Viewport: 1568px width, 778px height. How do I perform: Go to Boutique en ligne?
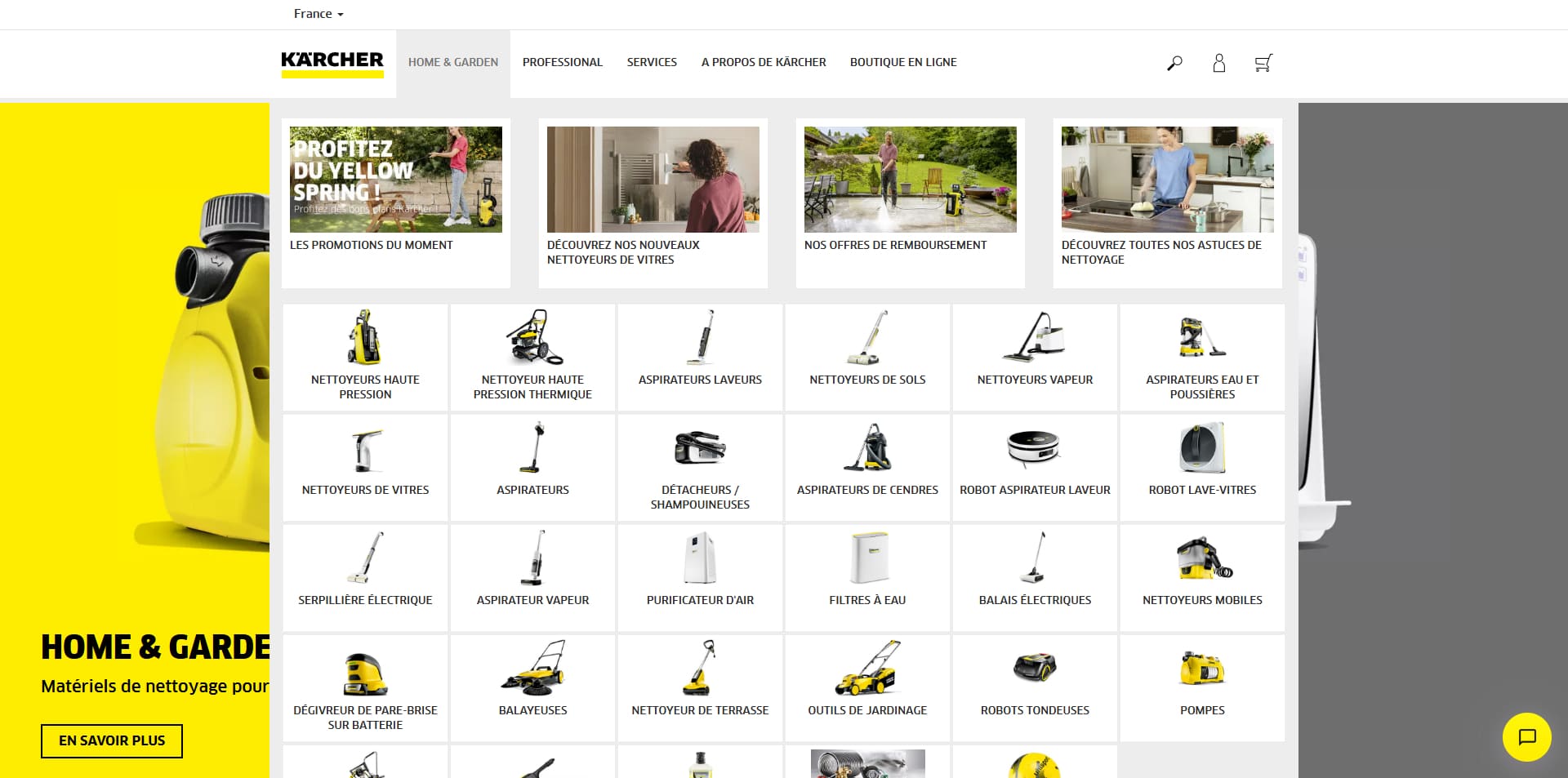click(x=903, y=63)
